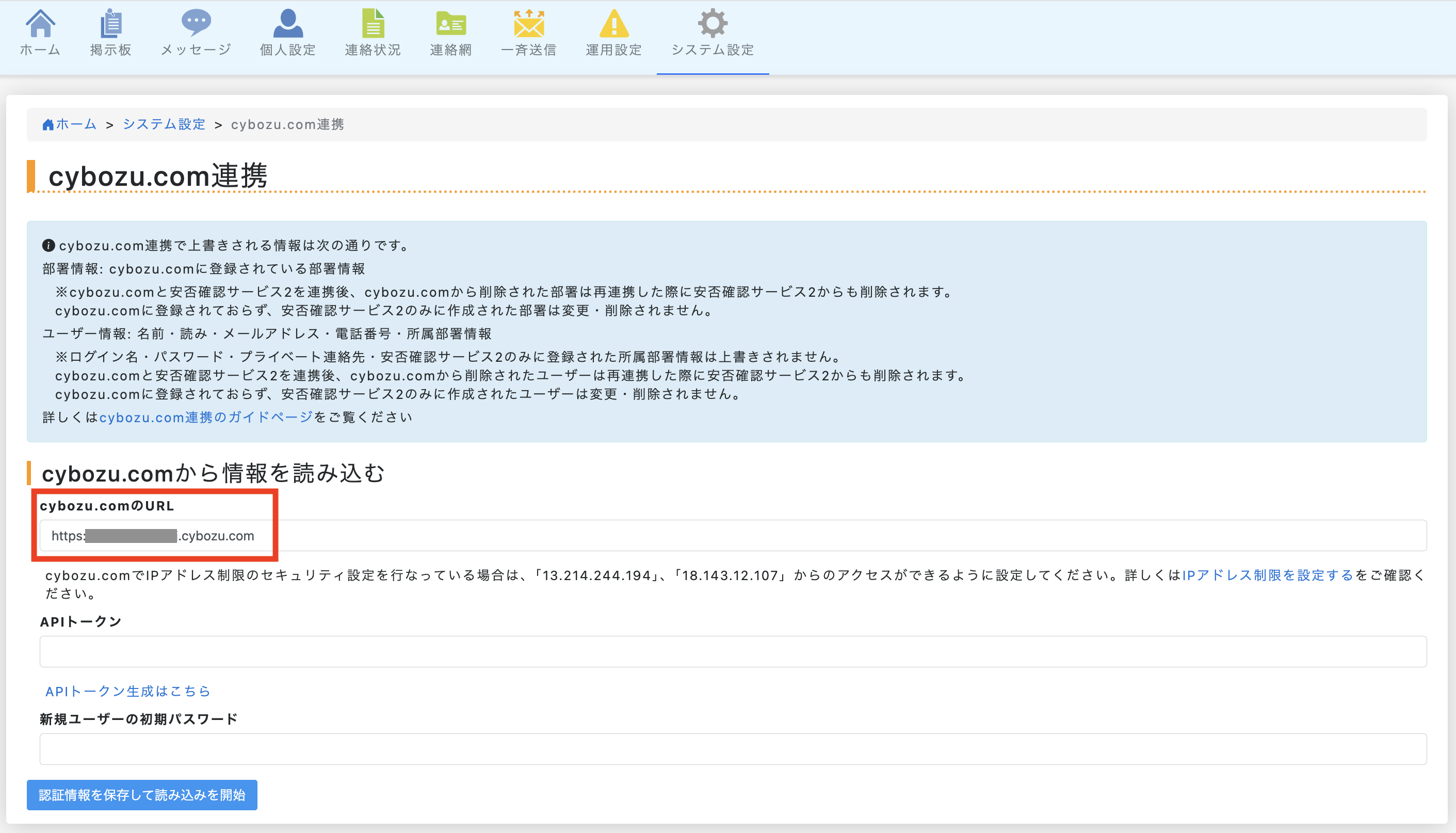Select the 連絡網 menu label

point(451,51)
